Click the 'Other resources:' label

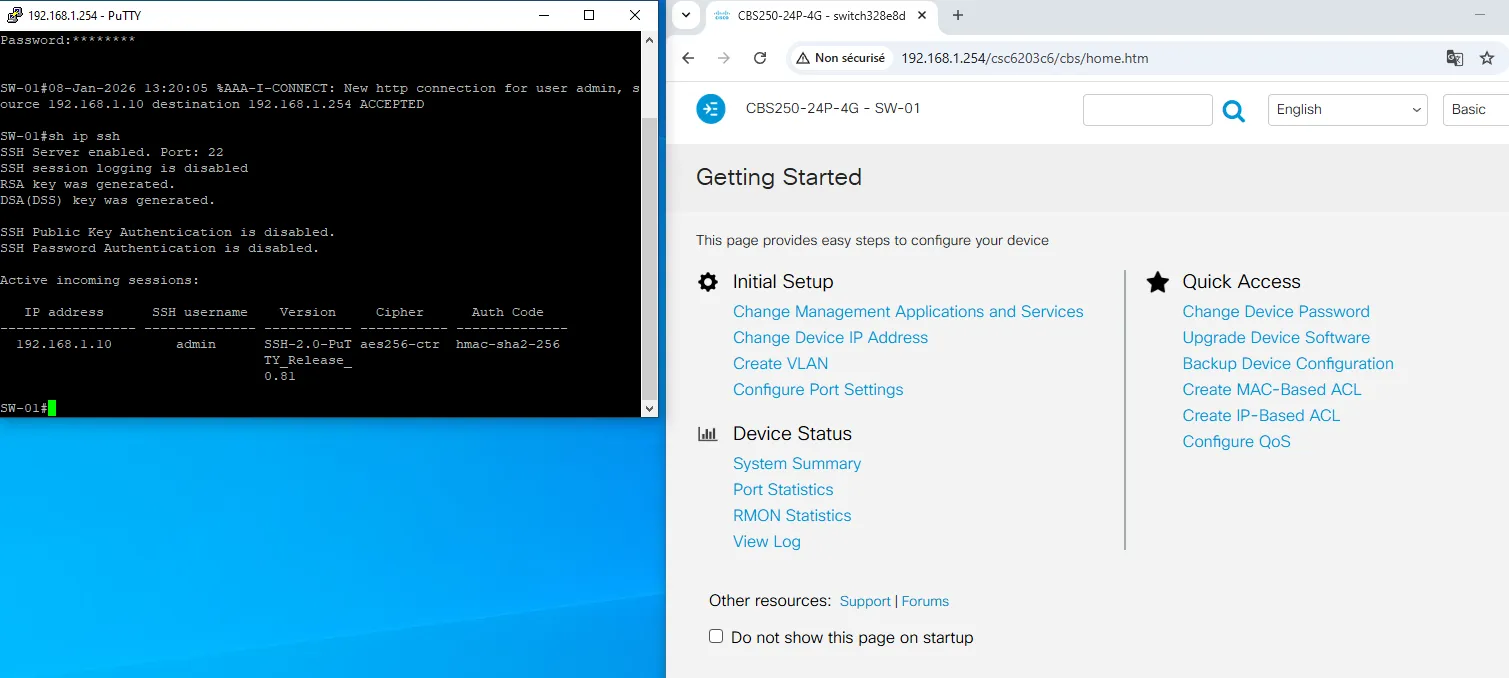click(x=770, y=601)
